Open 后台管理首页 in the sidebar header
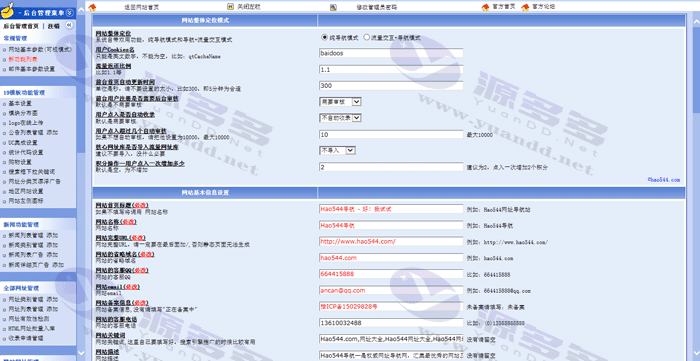The height and width of the screenshot is (361, 700). coord(21,26)
